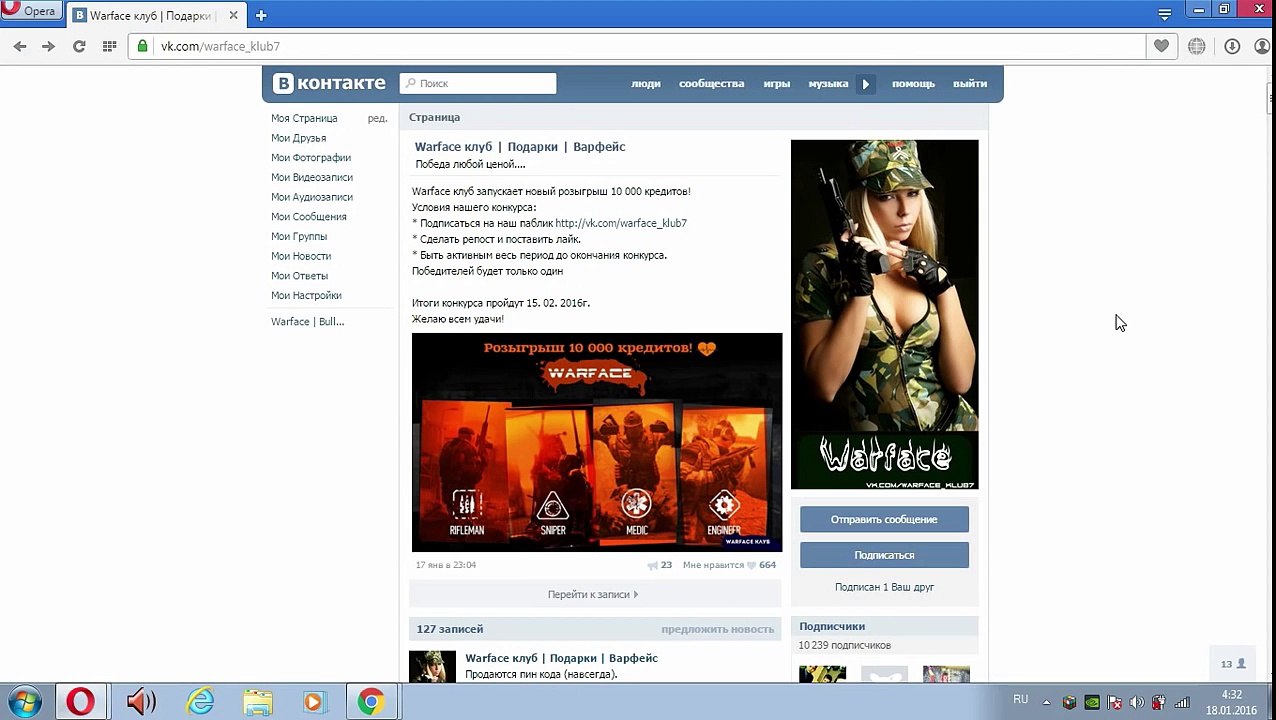1276x720 pixels.
Task: Click Отправить сообщение button
Action: coord(884,519)
